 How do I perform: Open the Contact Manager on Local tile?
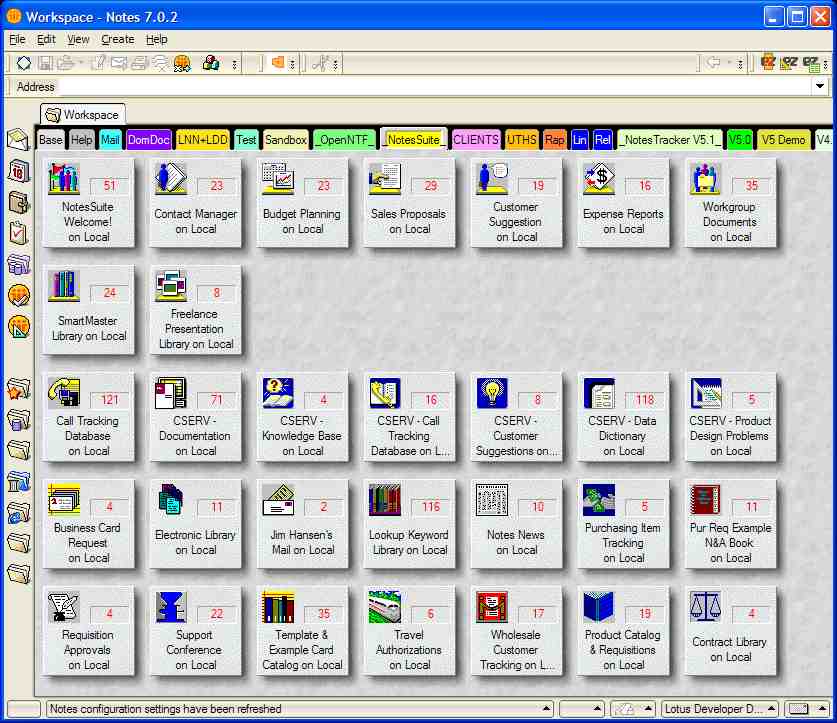[195, 202]
